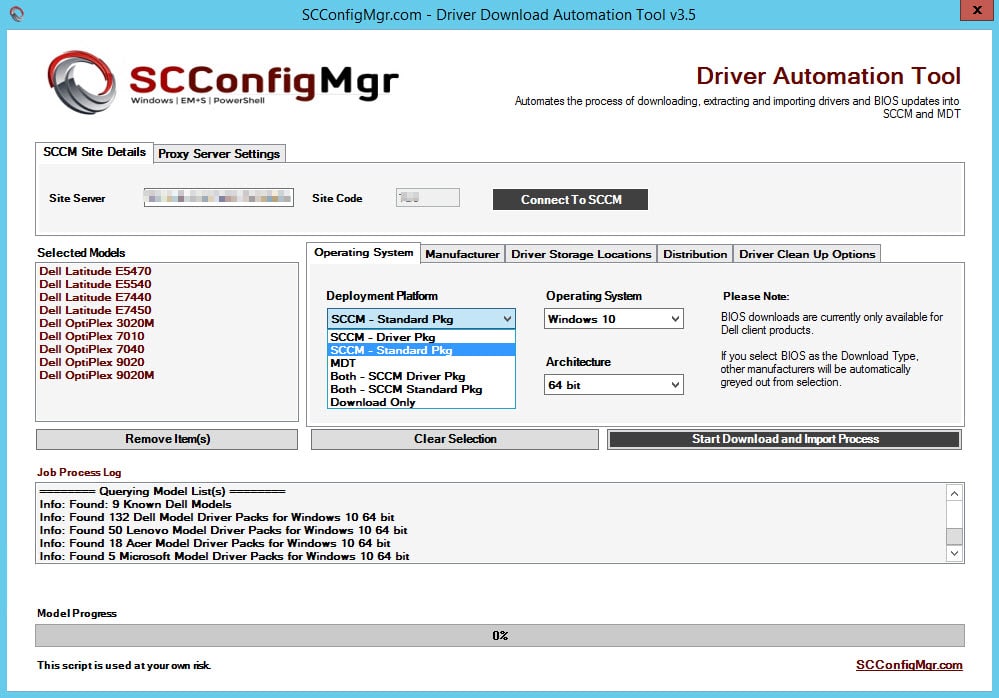Click the Connect To SCCM button
The image size is (999, 698).
pos(570,199)
